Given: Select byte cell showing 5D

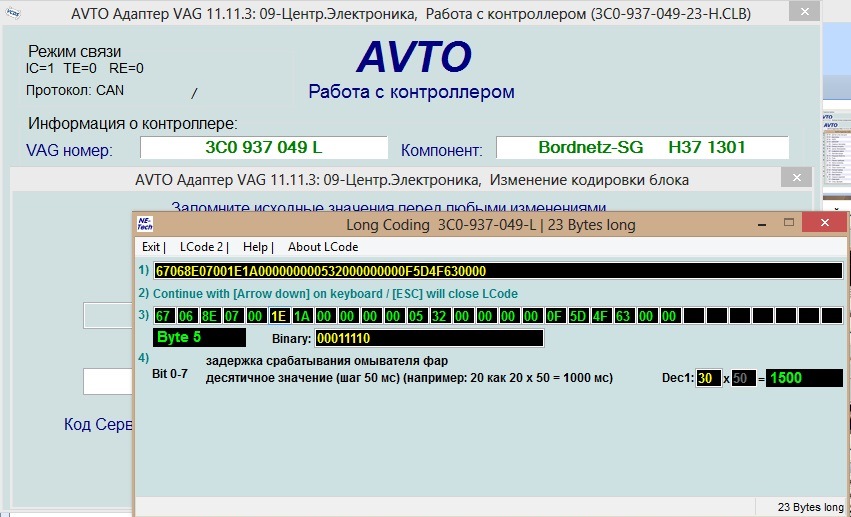Looking at the screenshot, I should (x=578, y=316).
